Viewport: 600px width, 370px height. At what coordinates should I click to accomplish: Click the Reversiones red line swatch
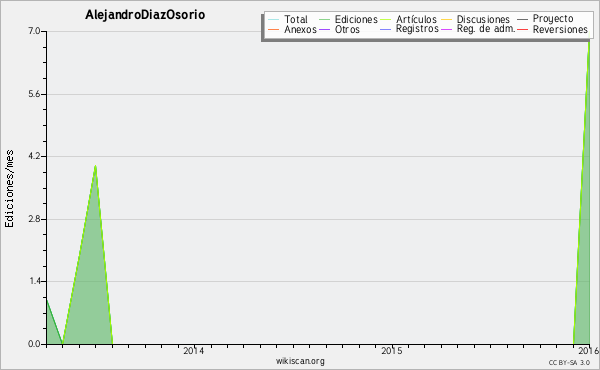[x=522, y=29]
